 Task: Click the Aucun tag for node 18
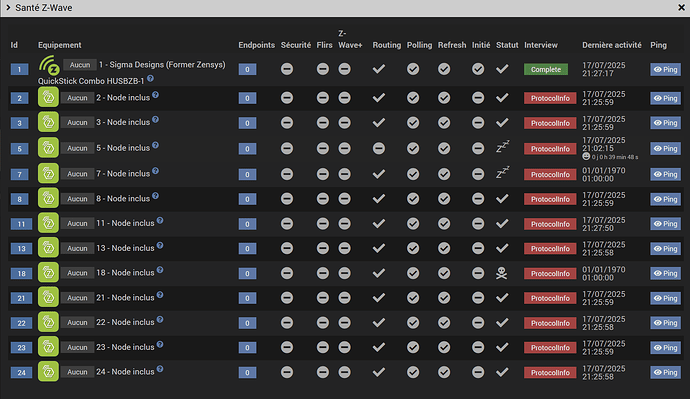[x=77, y=273]
